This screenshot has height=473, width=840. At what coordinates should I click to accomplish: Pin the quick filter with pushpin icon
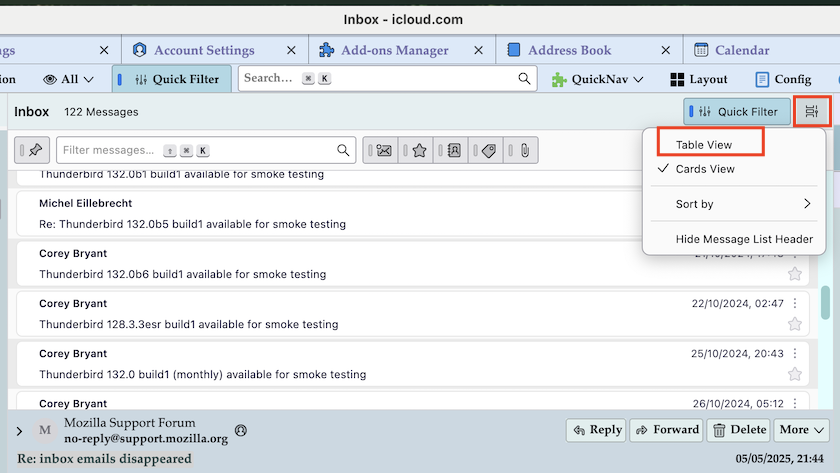click(32, 150)
